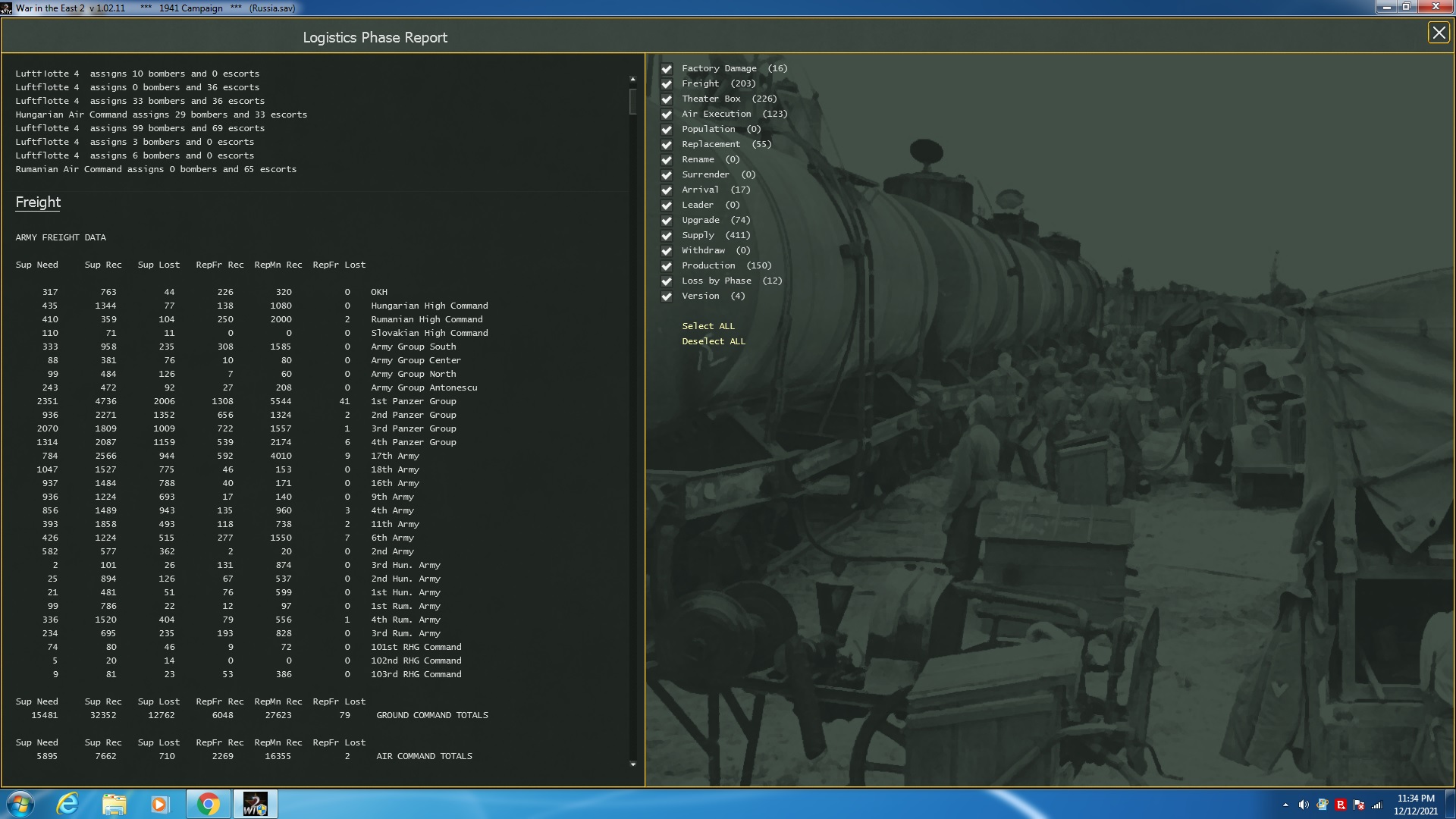This screenshot has width=1456, height=819.
Task: Click Select ALL report categories
Action: click(708, 325)
